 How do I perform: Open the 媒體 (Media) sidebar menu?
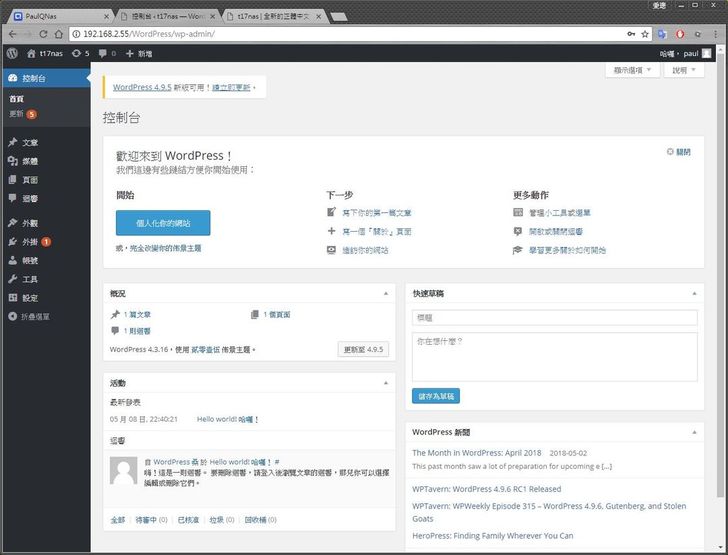29,161
